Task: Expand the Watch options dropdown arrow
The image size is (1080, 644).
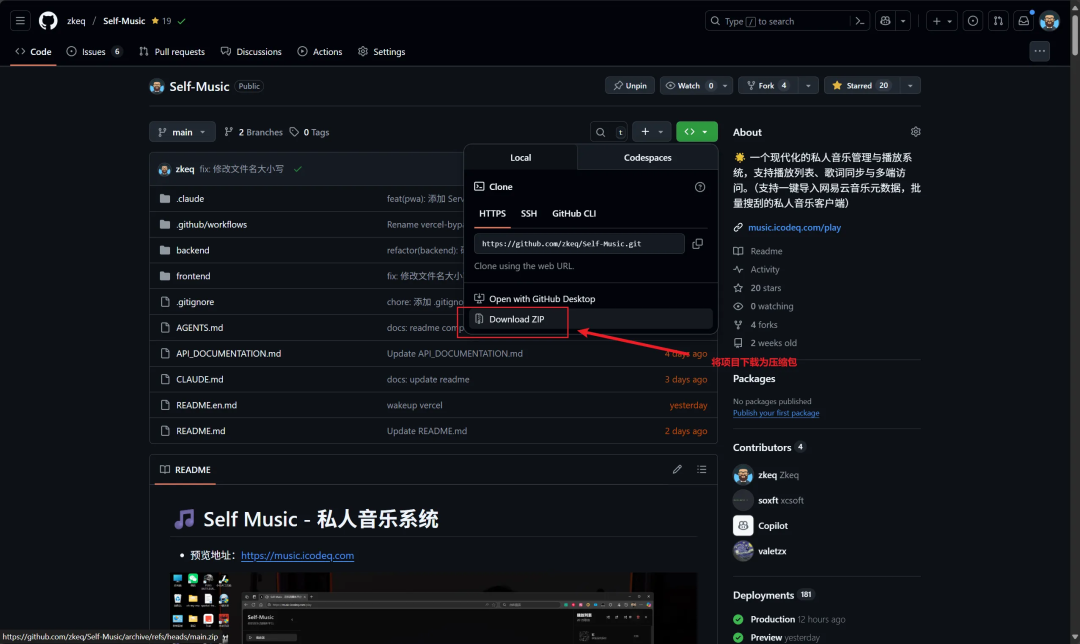Action: pos(725,85)
